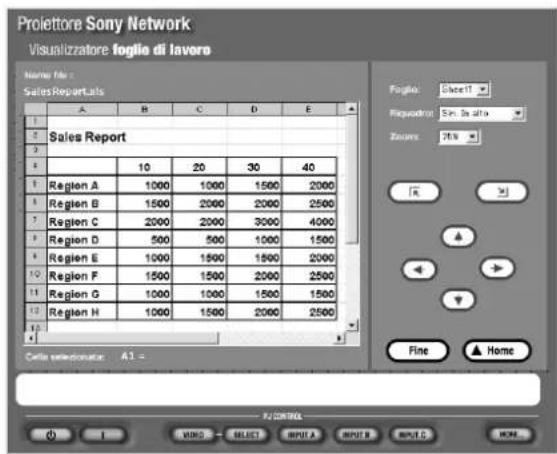Image resolution: width=557 pixels, height=454 pixels.
Task: Select column B header
Action: [x=145, y=109]
